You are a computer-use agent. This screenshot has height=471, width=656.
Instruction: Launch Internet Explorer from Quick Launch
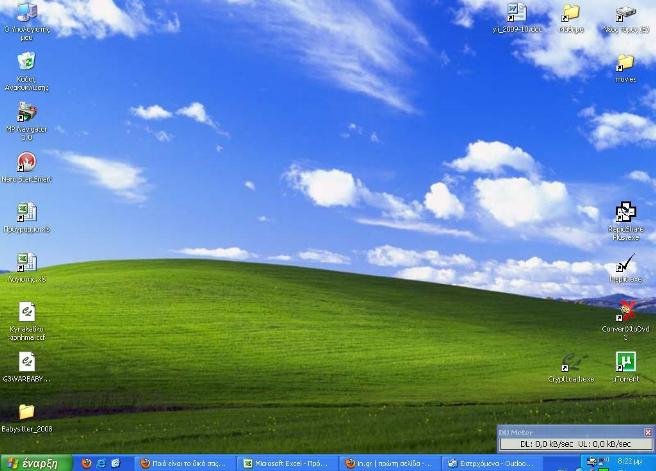pyautogui.click(x=101, y=463)
